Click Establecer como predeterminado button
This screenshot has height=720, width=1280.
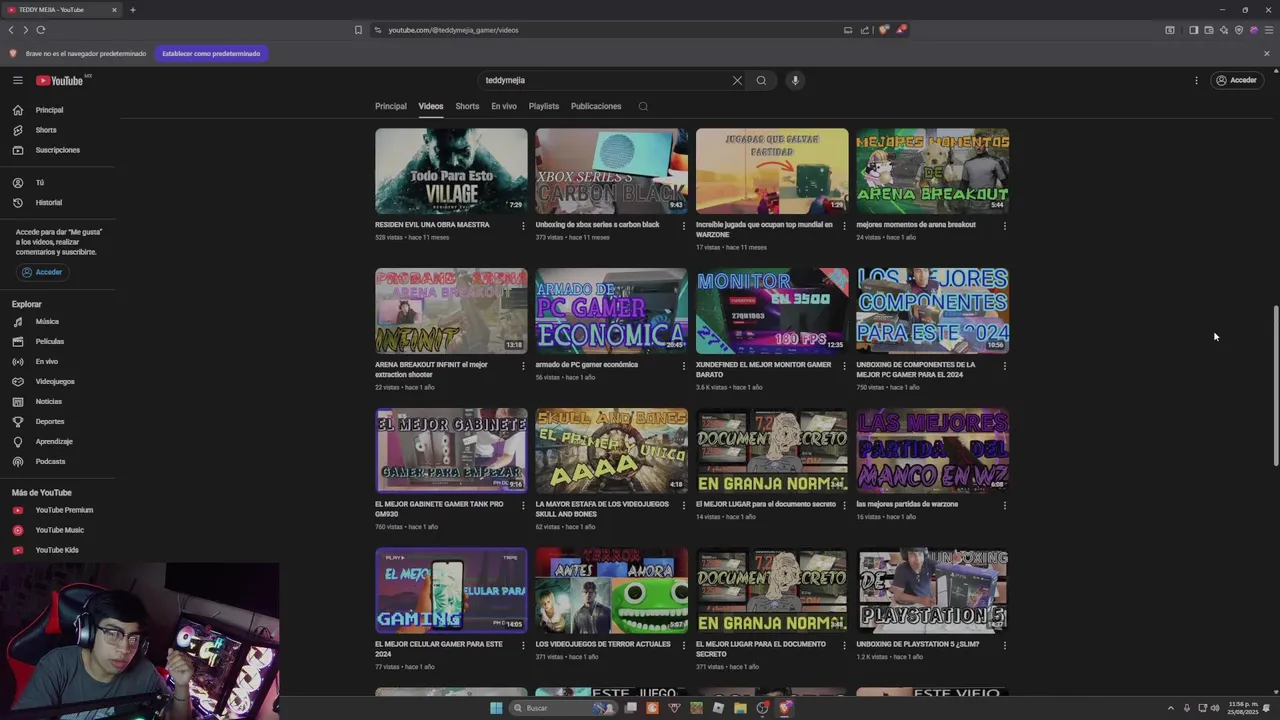click(211, 53)
